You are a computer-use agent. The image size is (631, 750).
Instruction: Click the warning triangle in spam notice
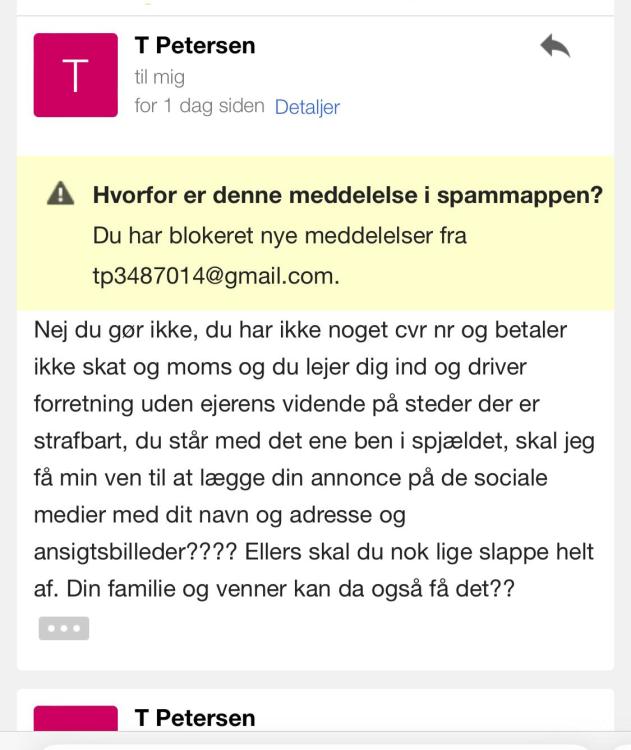coord(61,195)
